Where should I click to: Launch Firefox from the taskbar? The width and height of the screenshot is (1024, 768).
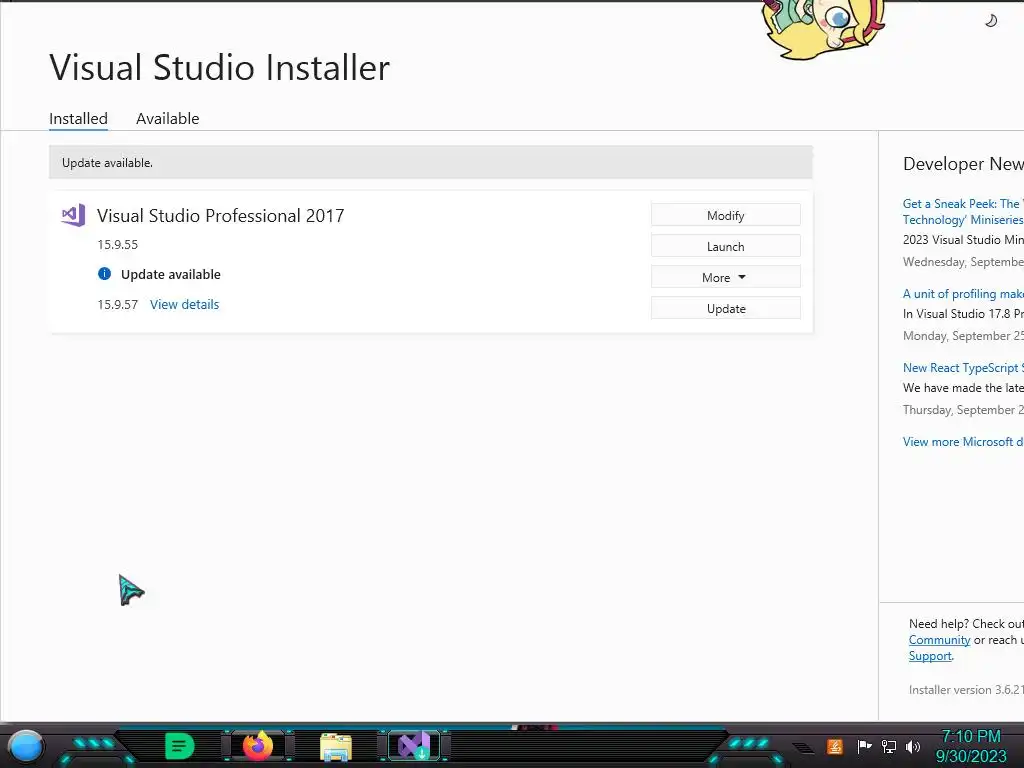click(257, 746)
